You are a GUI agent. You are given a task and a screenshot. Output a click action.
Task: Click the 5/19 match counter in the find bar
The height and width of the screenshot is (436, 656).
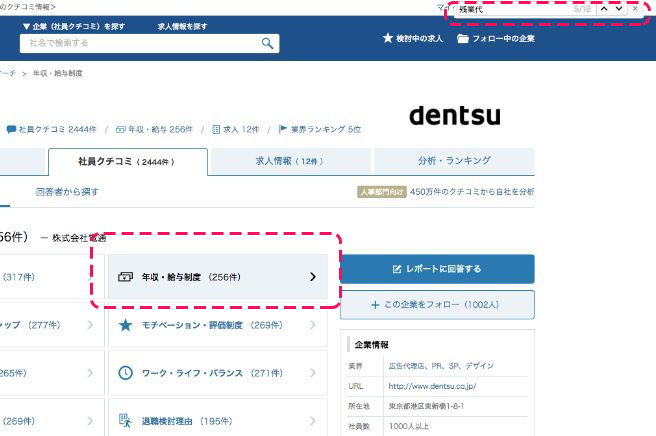point(582,9)
